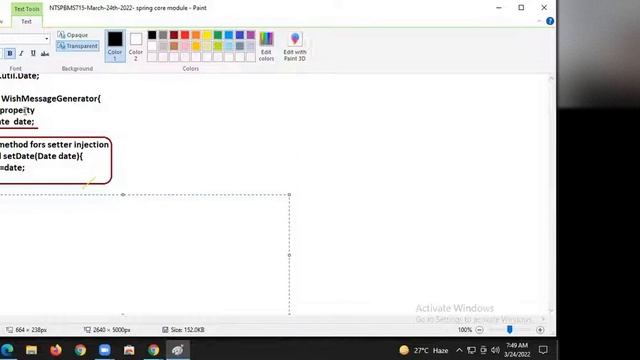Image resolution: width=640 pixels, height=360 pixels.
Task: Open File Explorer from the taskbar
Action: [x=31, y=350]
